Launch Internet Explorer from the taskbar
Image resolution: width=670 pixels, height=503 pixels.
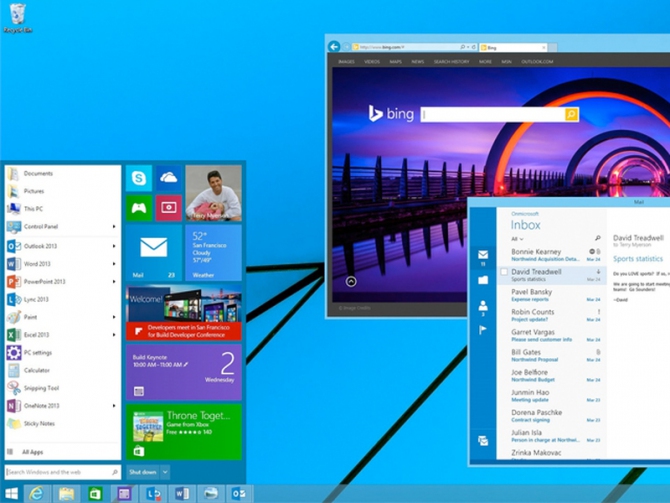37,494
